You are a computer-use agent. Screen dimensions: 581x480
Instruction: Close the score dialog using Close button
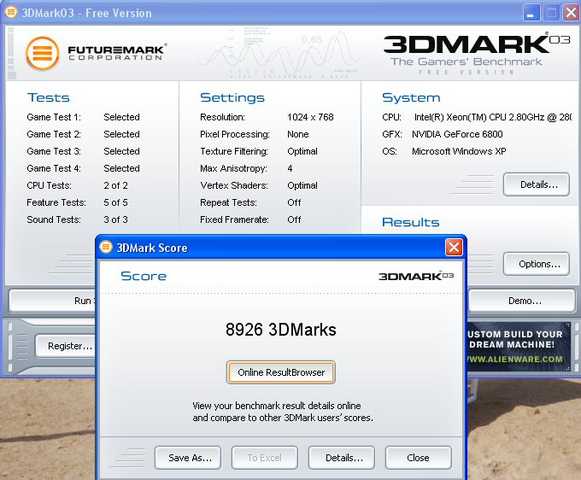point(418,458)
